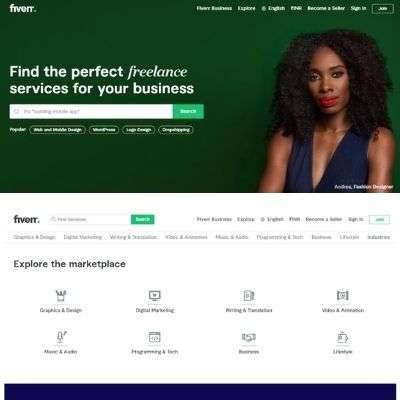Open the Programming & Tech code icon
This screenshot has width=400, height=400.
[x=155, y=337]
